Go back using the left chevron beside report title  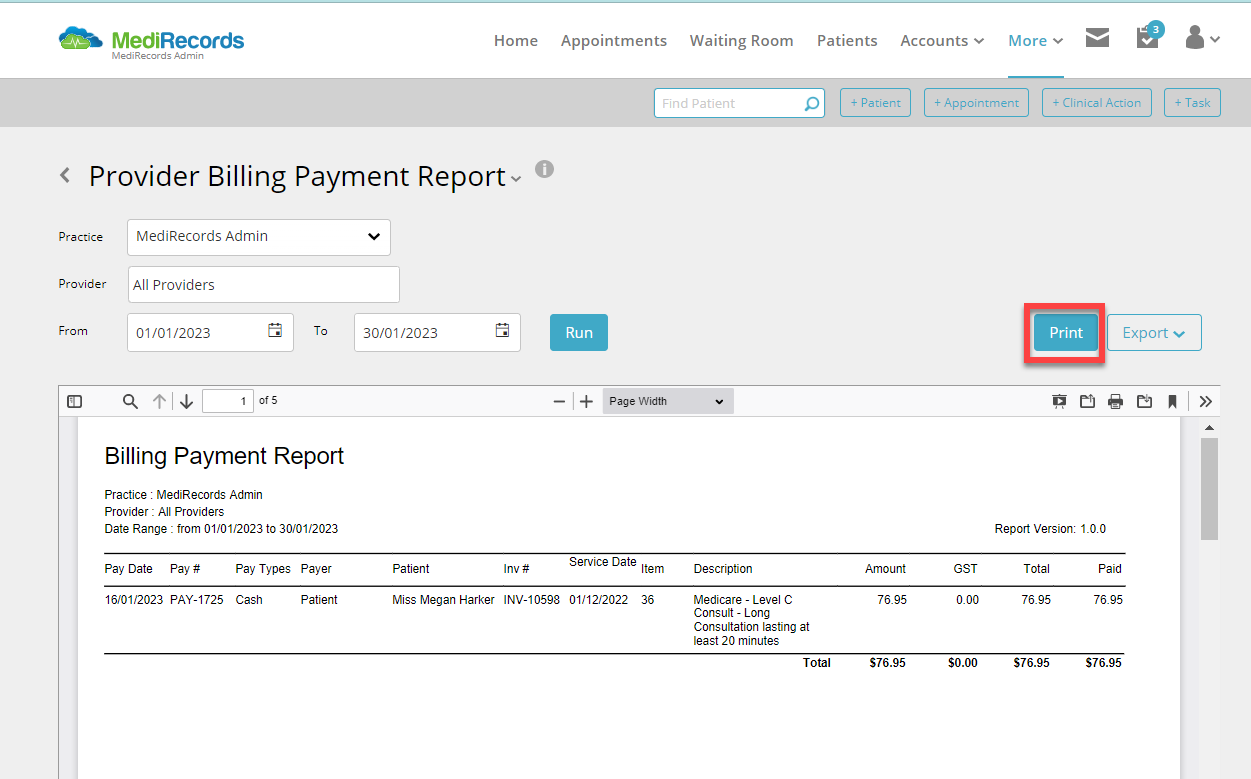tap(65, 176)
